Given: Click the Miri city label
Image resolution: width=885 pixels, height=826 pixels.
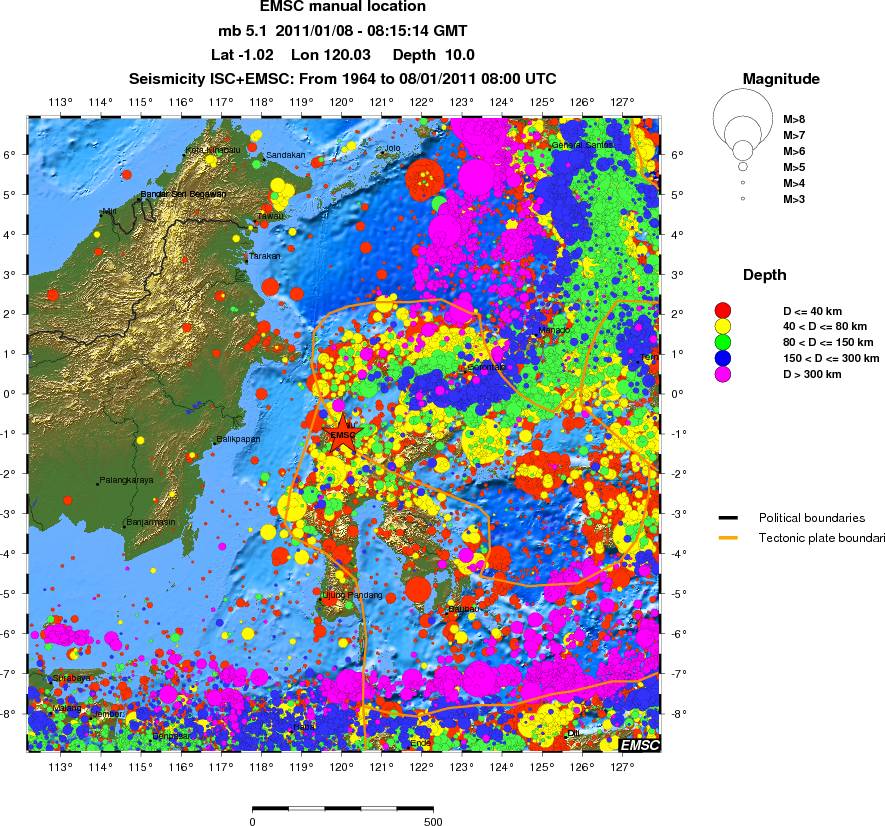Looking at the screenshot, I should pos(109,212).
